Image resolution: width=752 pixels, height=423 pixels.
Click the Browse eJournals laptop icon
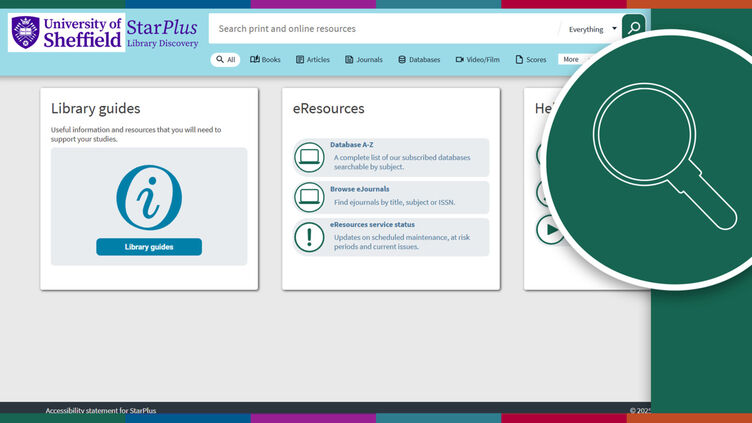pos(310,197)
